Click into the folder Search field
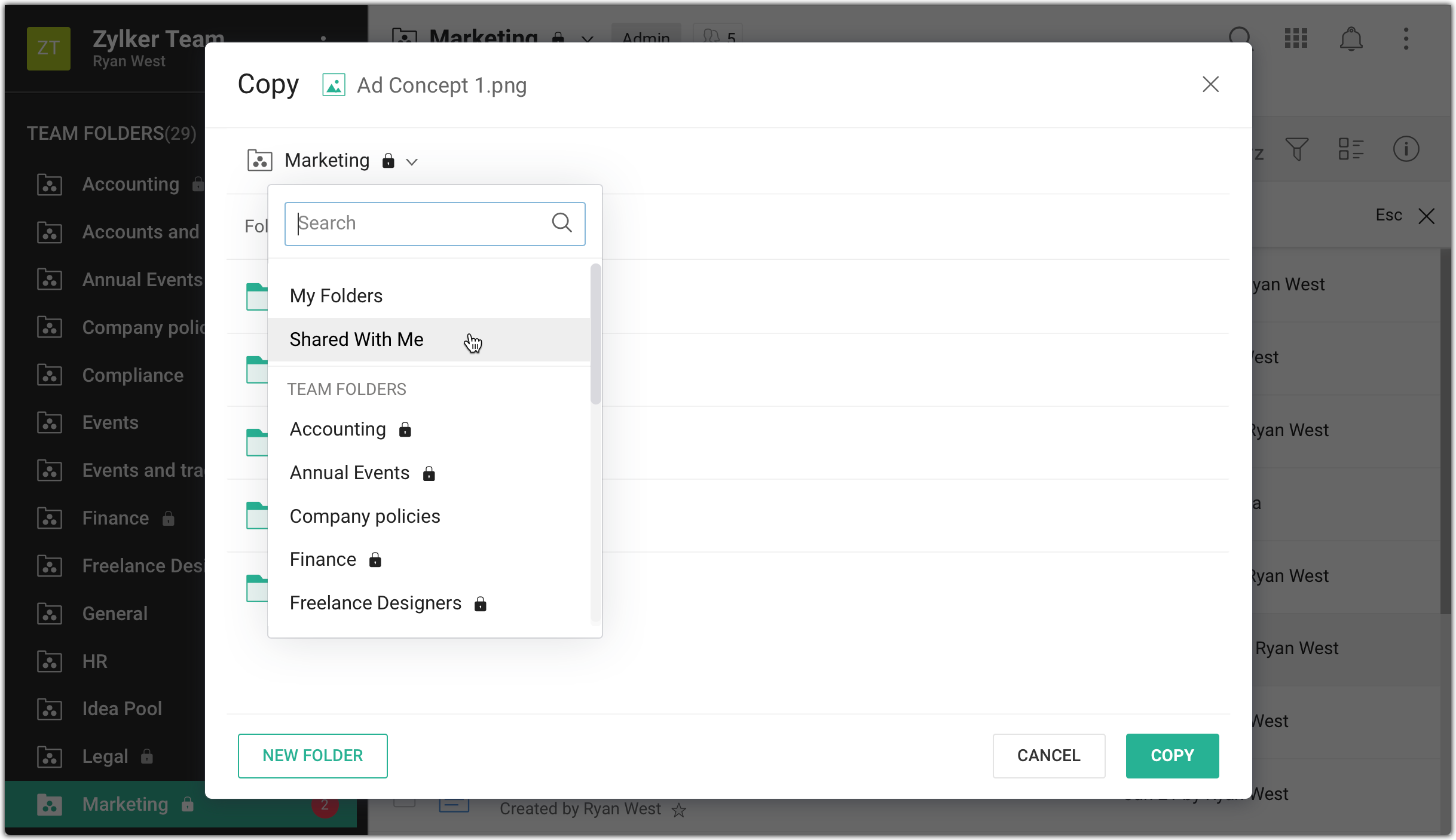This screenshot has height=840, width=1456. click(x=418, y=223)
